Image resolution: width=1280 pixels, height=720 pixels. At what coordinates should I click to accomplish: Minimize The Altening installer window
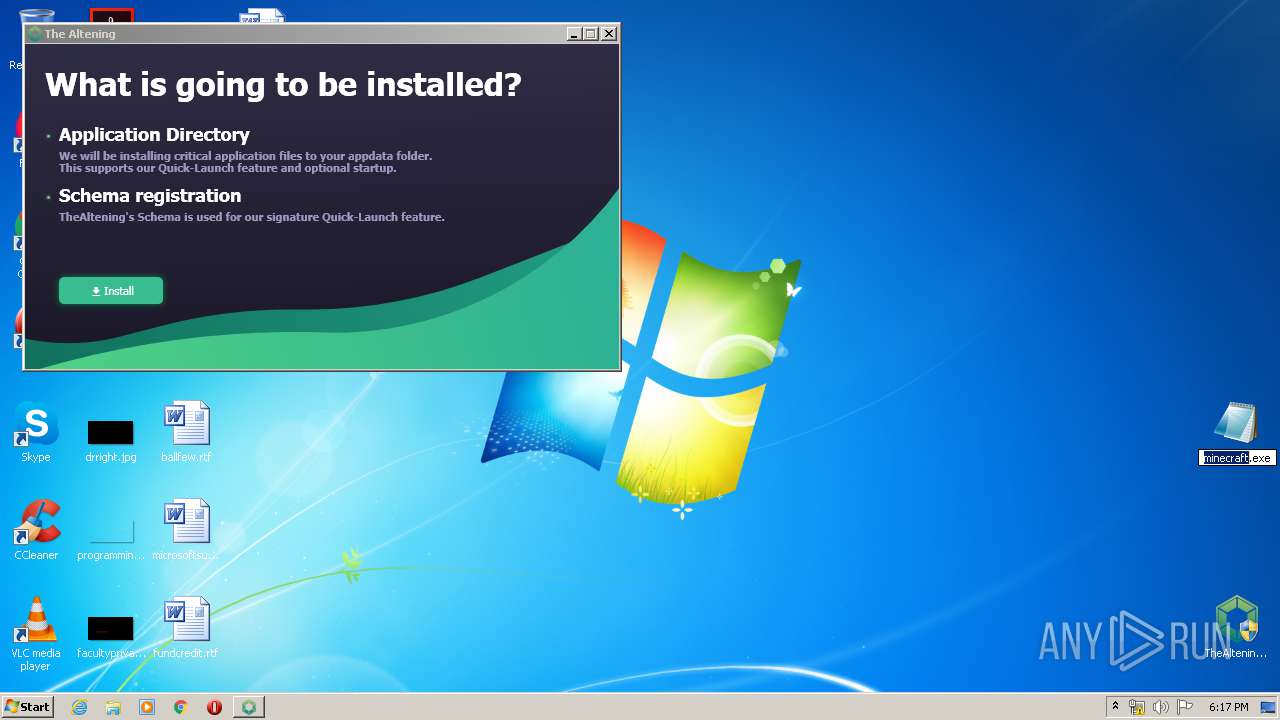tap(574, 33)
